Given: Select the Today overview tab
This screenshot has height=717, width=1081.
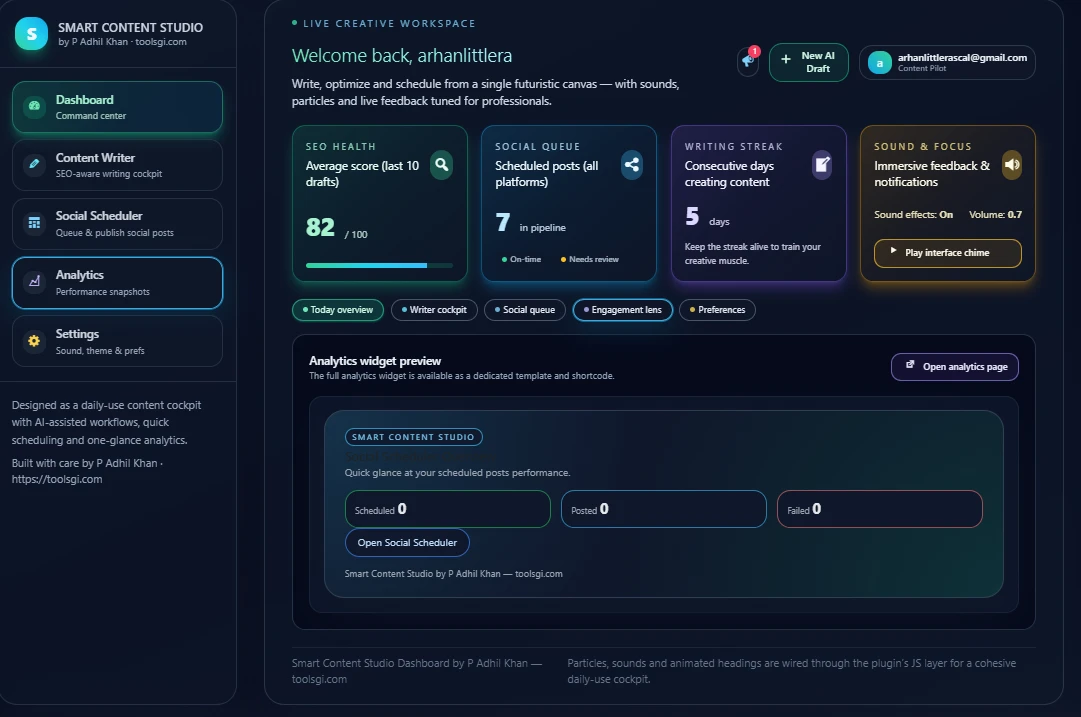Looking at the screenshot, I should (x=337, y=310).
